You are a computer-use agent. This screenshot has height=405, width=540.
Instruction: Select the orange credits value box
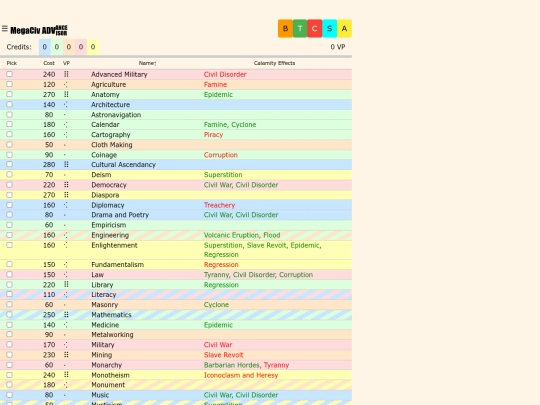(69, 47)
